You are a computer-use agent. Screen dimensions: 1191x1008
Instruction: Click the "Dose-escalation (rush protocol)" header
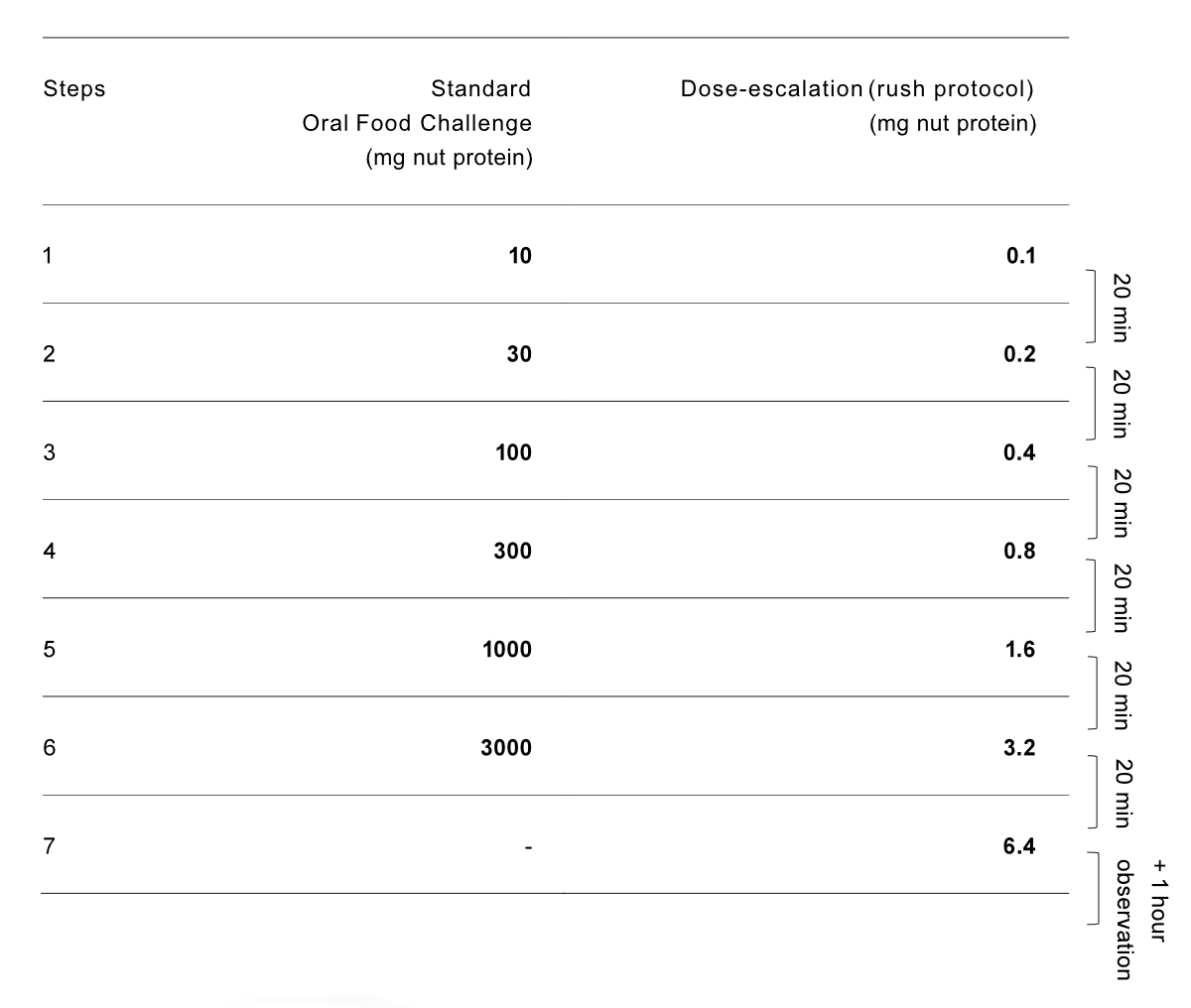click(x=858, y=89)
